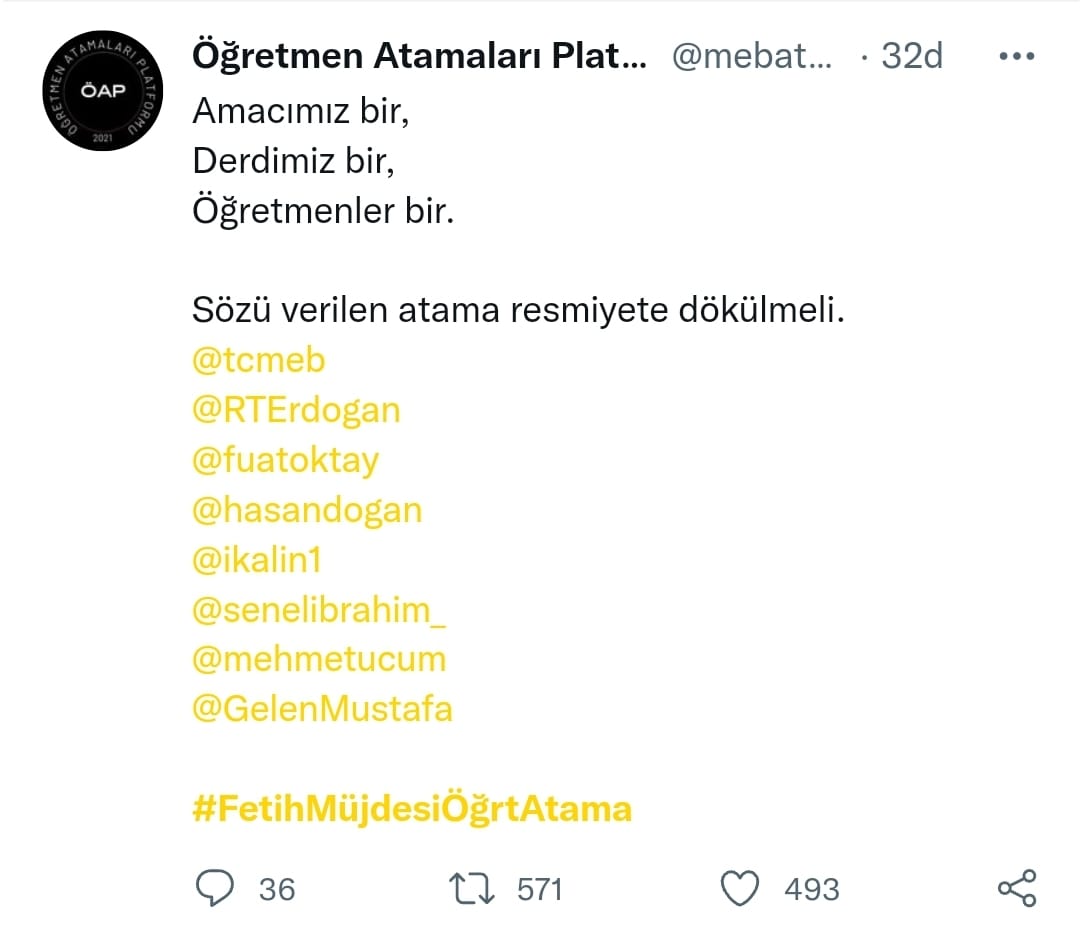The height and width of the screenshot is (935, 1080).
Task: Open the share icon
Action: [1018, 886]
